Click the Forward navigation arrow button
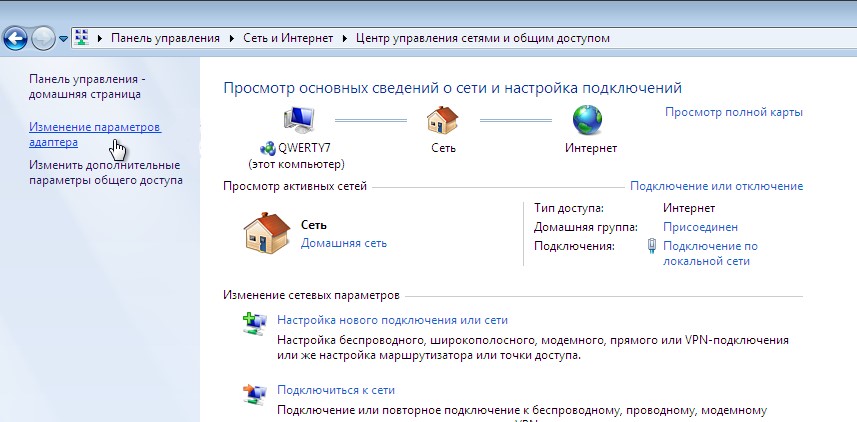 [43, 39]
